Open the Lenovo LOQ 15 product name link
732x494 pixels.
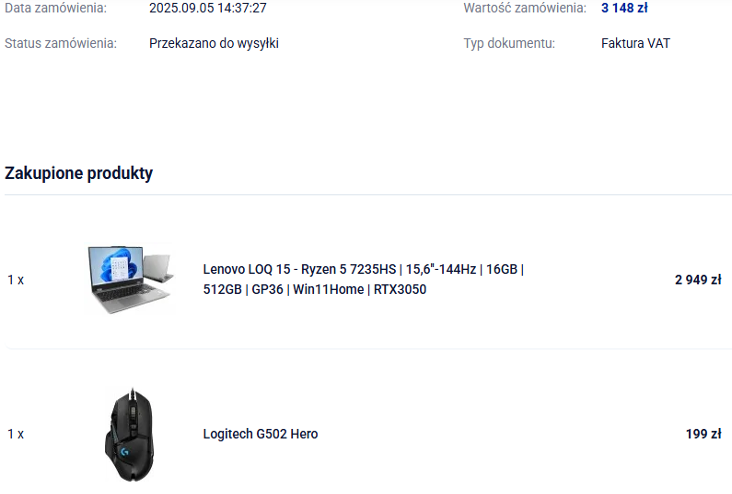point(363,279)
